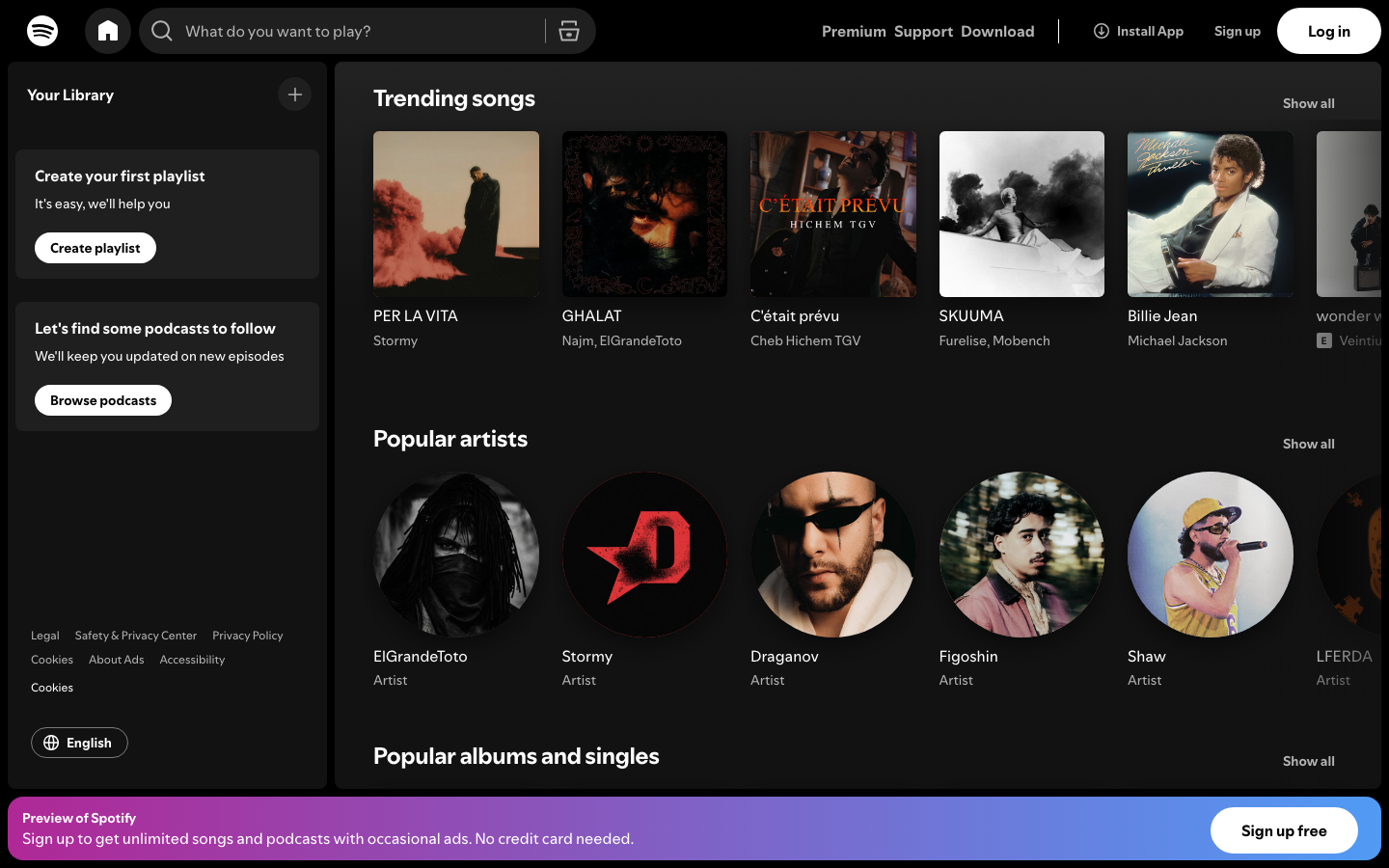Click the Log in button
This screenshot has height=868, width=1389.
1328,31
